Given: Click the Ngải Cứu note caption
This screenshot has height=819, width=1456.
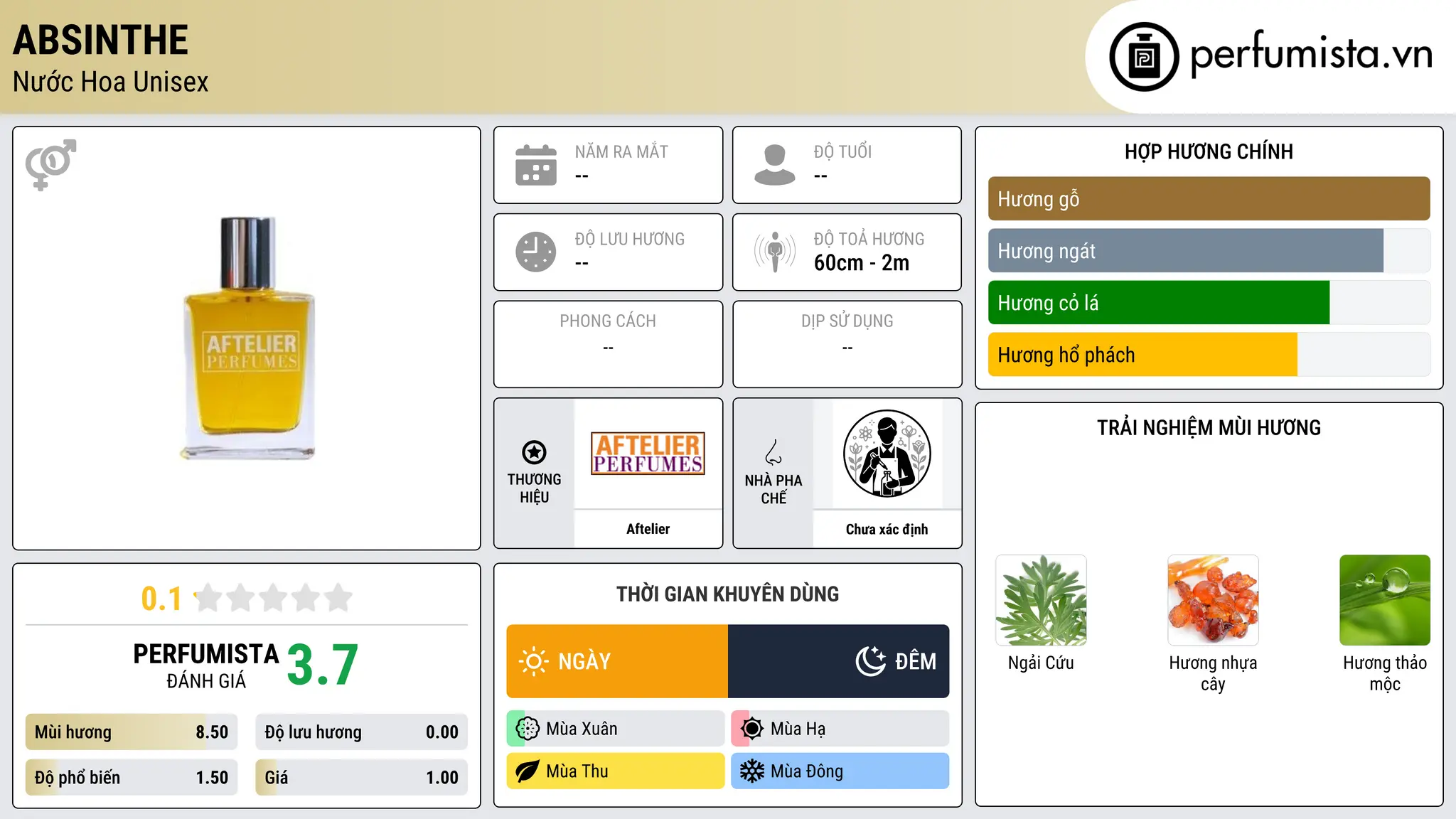Looking at the screenshot, I should tap(1041, 663).
